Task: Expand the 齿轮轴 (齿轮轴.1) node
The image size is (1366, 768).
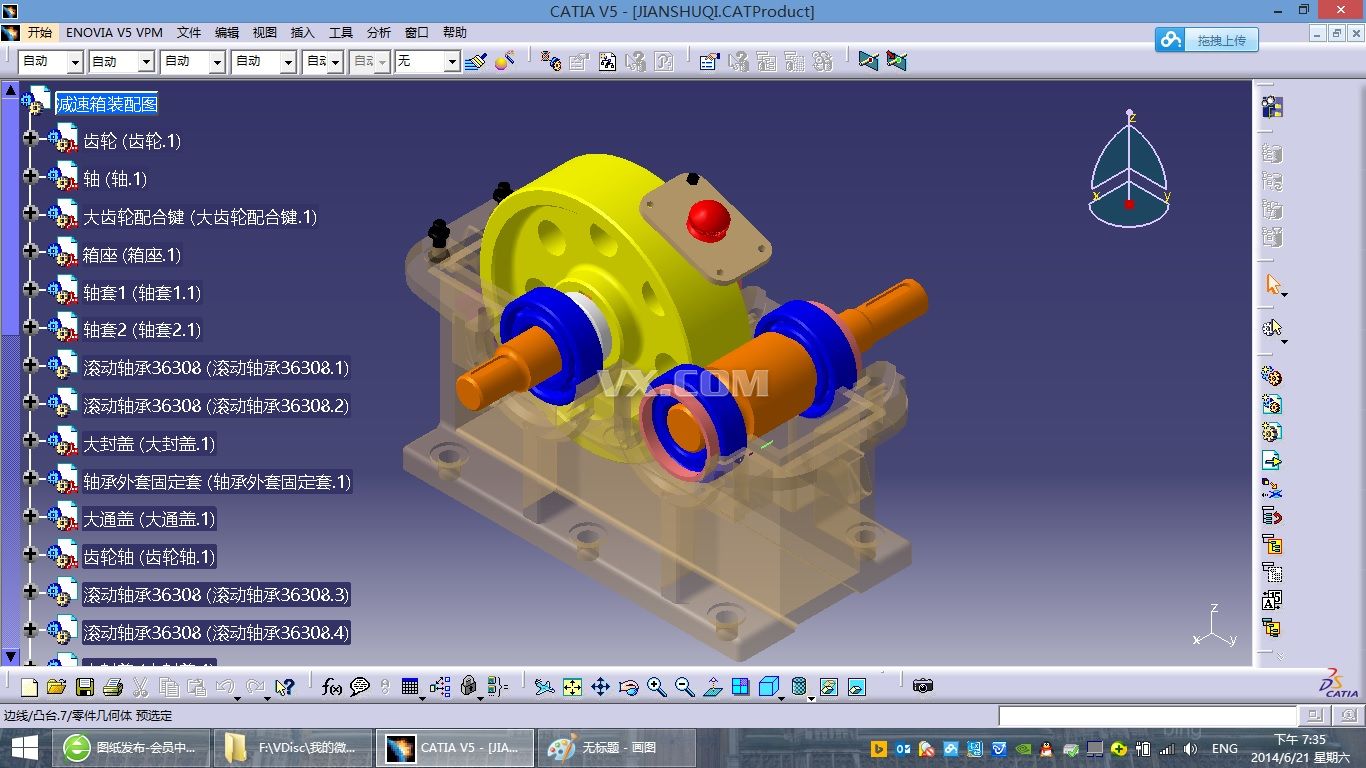Action: tap(30, 554)
